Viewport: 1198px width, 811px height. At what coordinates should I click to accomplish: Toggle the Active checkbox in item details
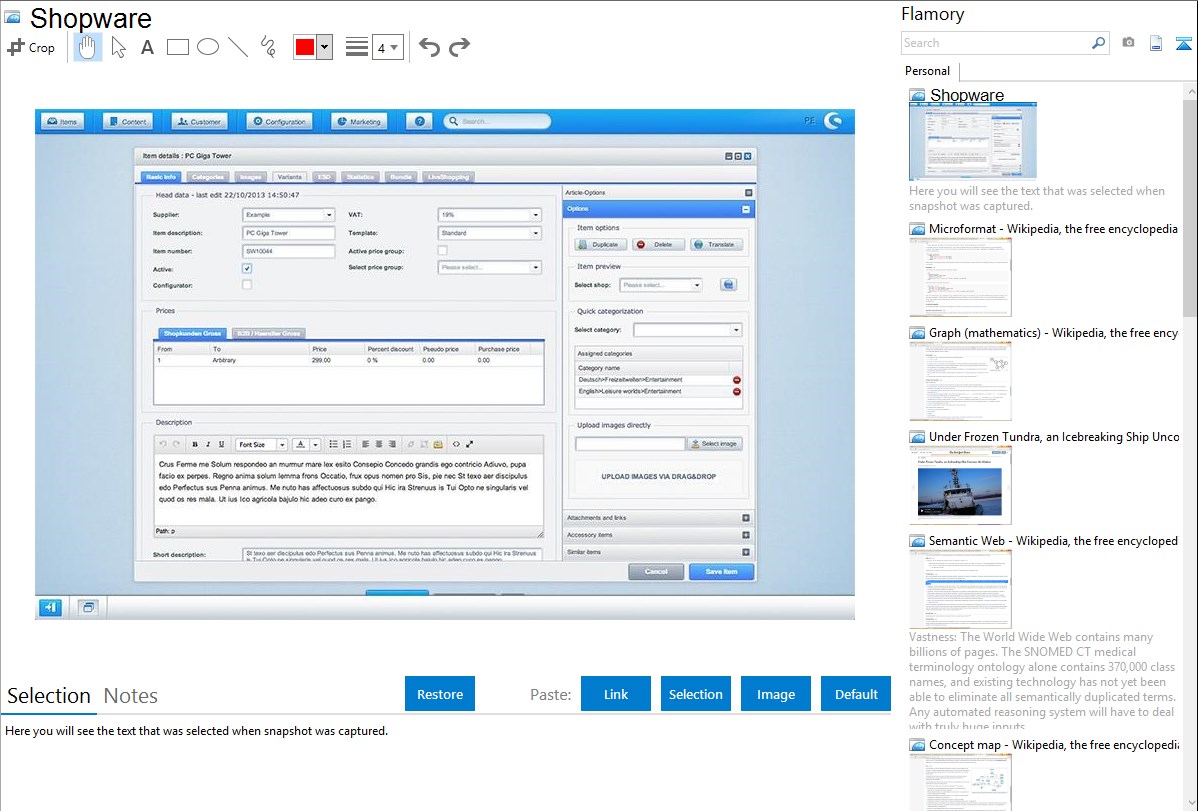247,268
